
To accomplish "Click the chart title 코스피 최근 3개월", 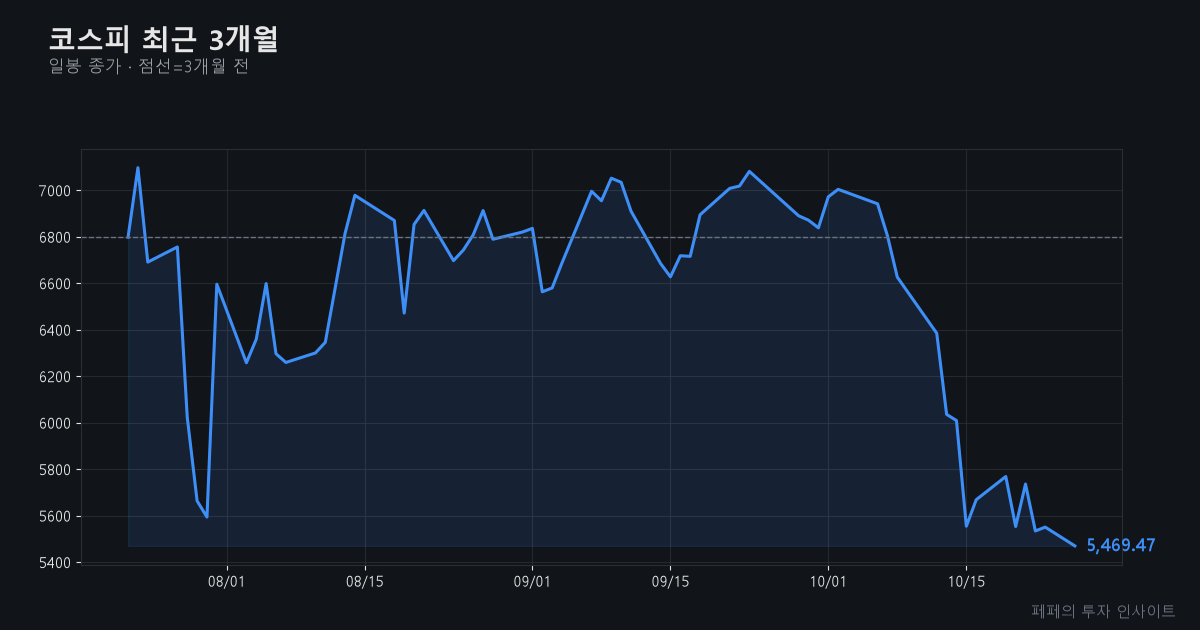I will pyautogui.click(x=163, y=39).
